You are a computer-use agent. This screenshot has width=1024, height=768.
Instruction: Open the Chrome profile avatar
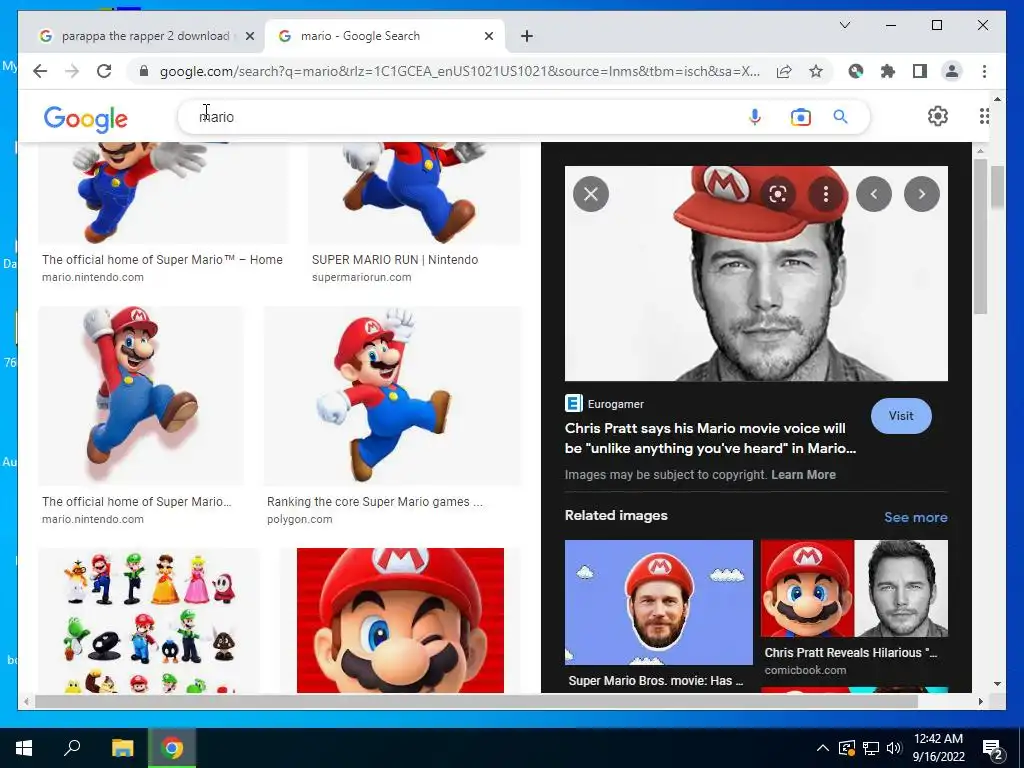952,71
